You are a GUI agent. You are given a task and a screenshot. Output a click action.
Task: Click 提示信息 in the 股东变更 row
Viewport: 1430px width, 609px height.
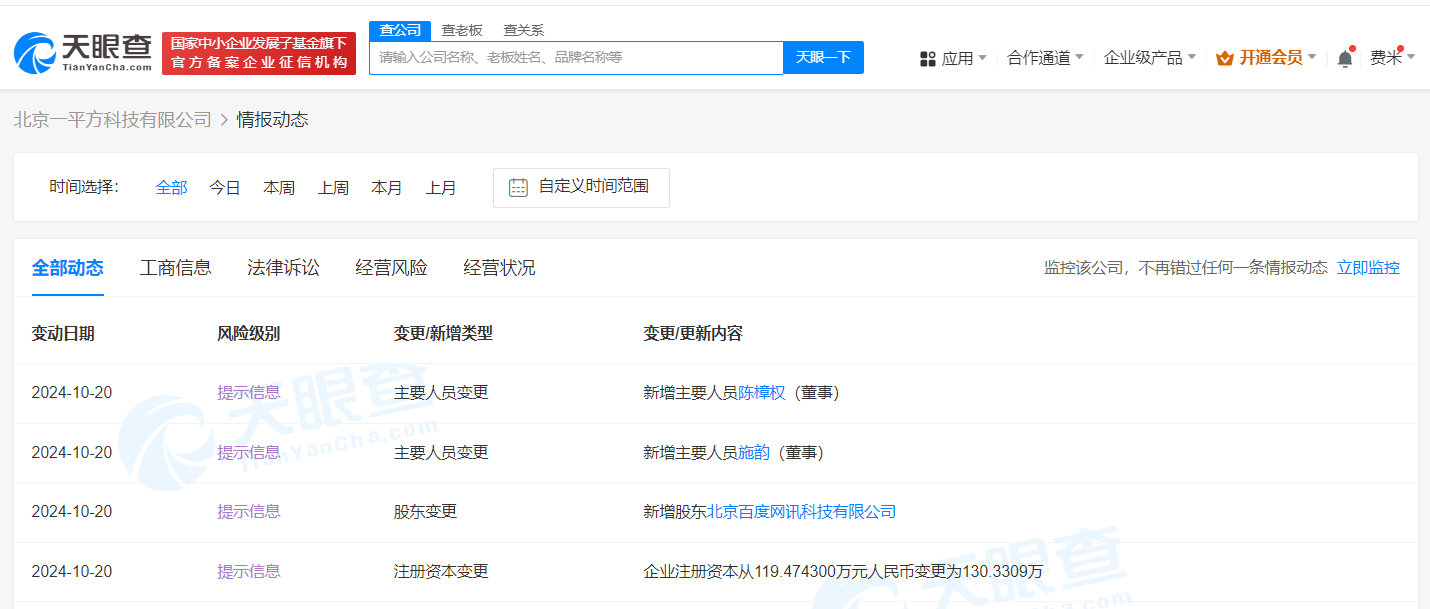[x=249, y=512]
